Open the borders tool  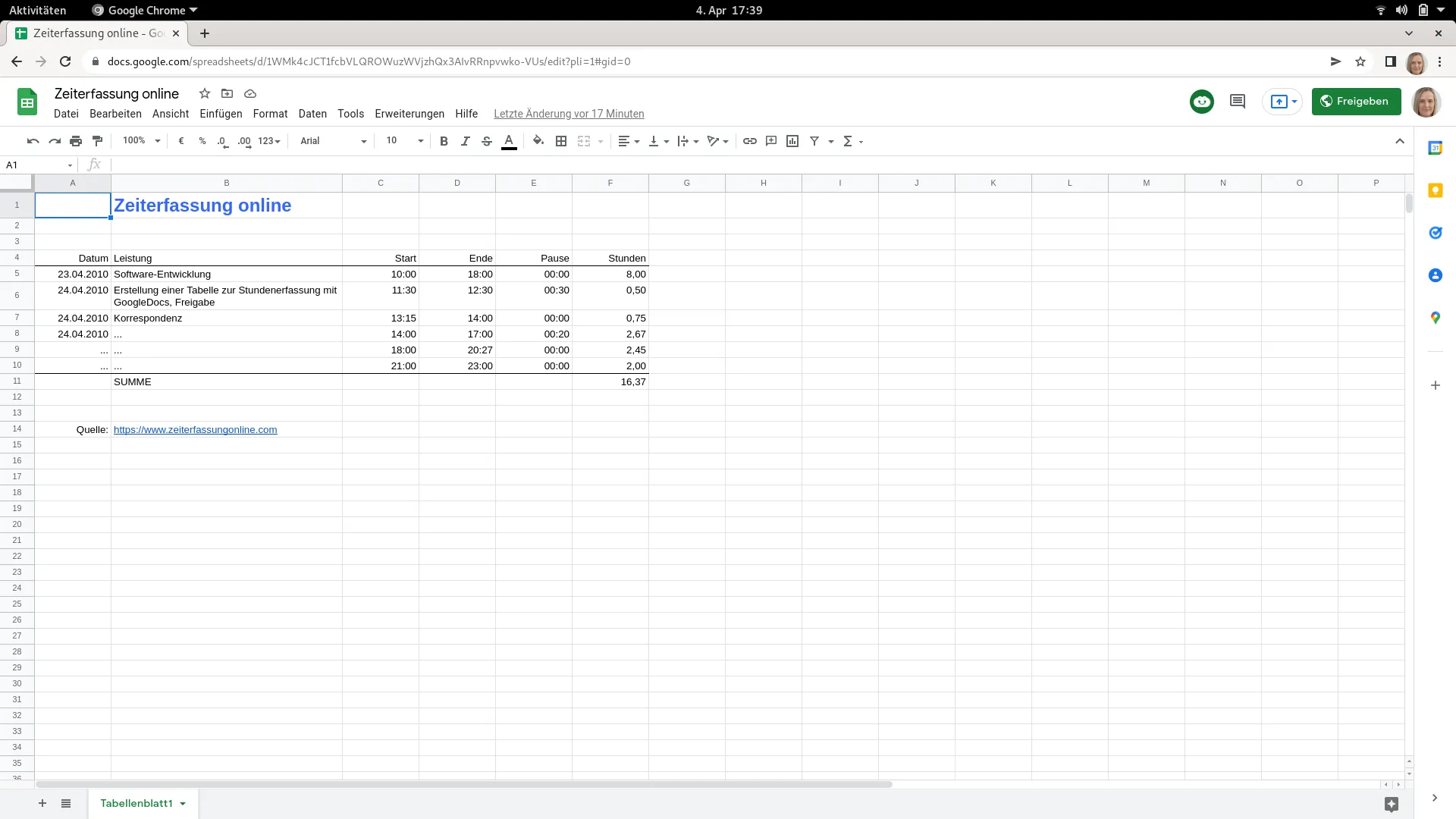[x=561, y=141]
